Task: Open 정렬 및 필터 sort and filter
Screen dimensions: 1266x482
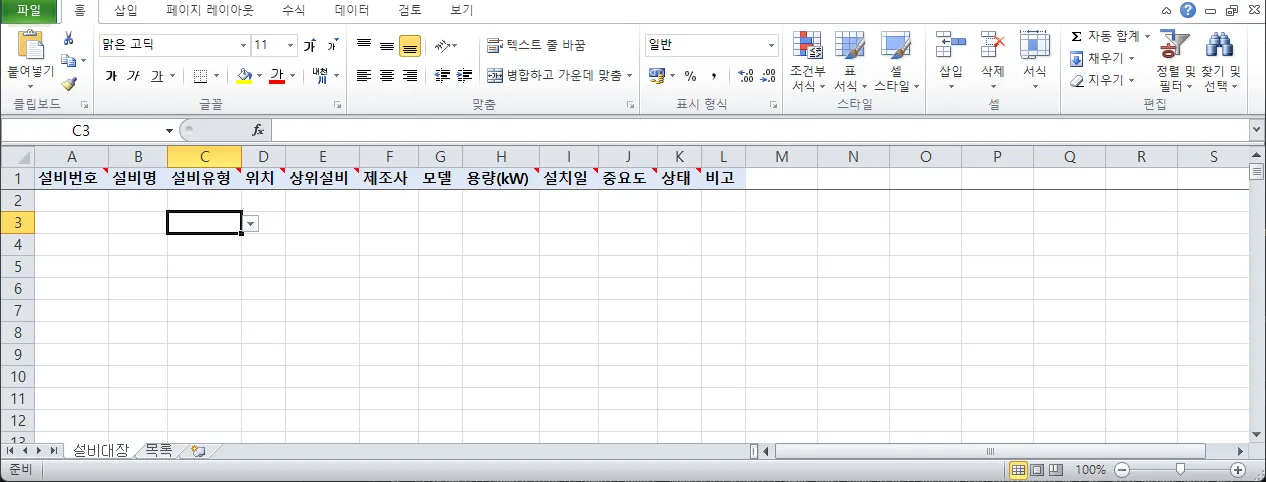Action: (x=1176, y=62)
